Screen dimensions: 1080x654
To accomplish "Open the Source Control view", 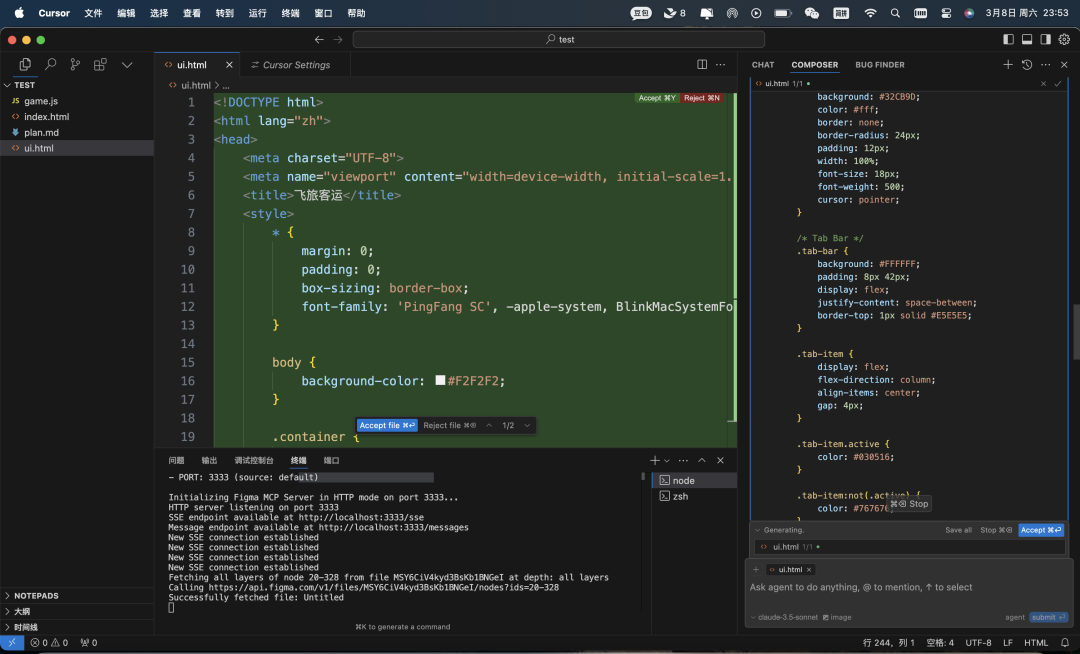I will pos(75,64).
